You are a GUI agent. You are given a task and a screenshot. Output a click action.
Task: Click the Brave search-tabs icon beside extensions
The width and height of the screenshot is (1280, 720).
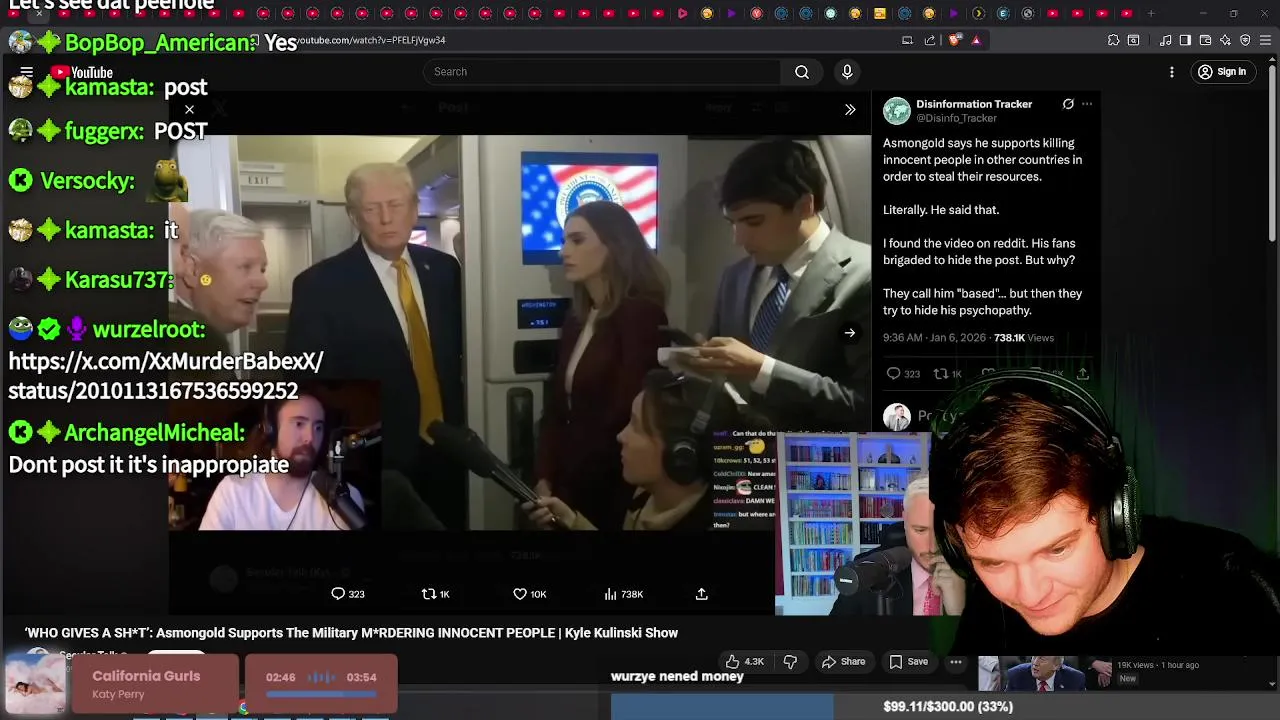tap(1133, 40)
